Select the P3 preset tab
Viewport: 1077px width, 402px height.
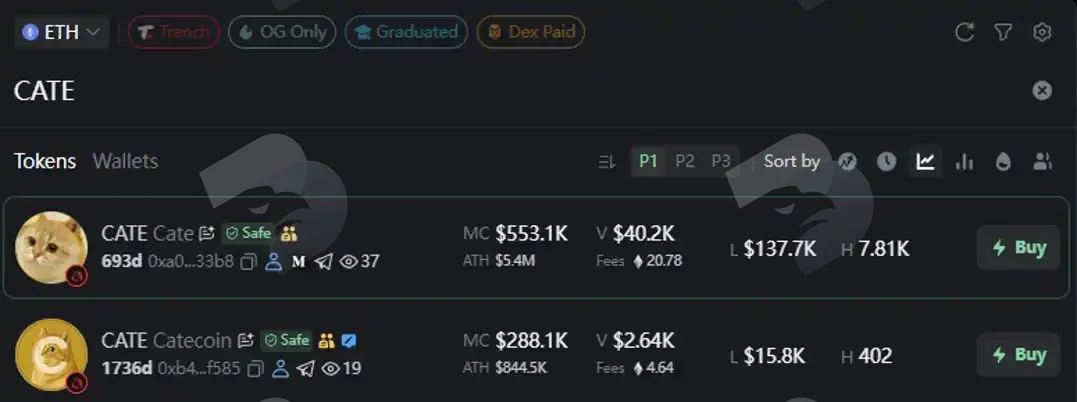coord(721,161)
